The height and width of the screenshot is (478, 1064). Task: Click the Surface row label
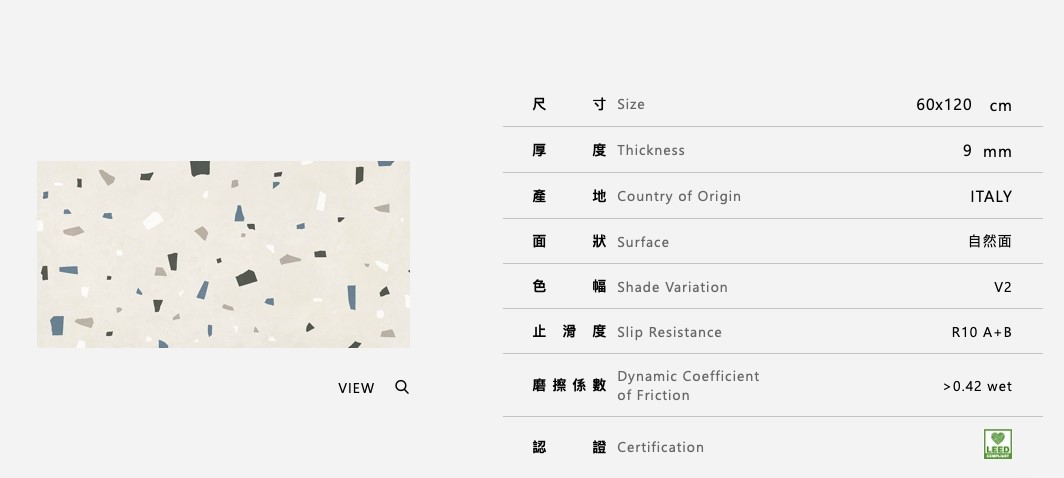pos(642,242)
